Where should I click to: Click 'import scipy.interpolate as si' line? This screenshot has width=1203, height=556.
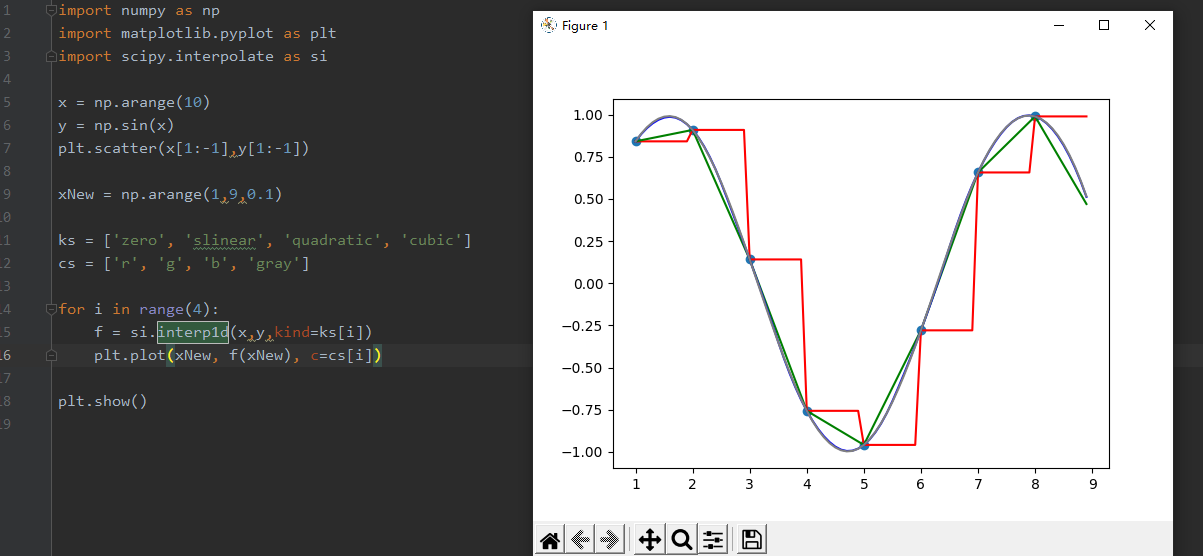[x=192, y=56]
